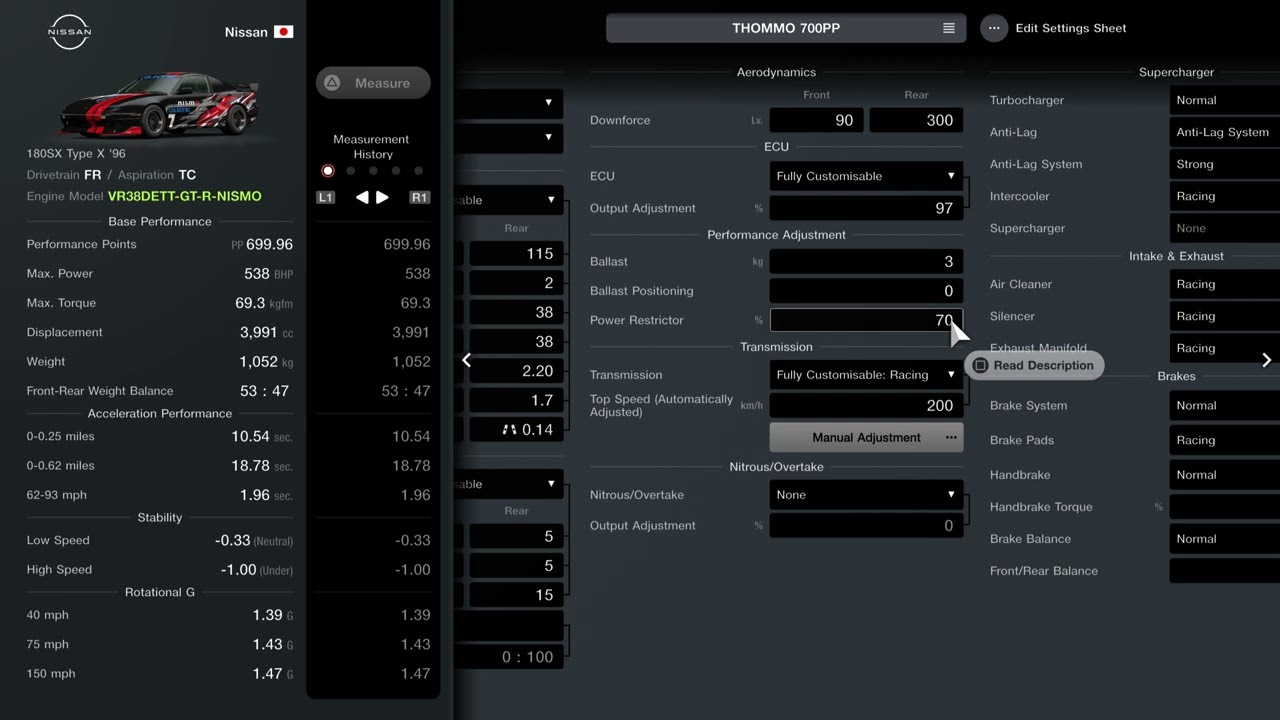Viewport: 1280px width, 720px height.
Task: Change the Handbrake Normal setting
Action: [x=1224, y=475]
